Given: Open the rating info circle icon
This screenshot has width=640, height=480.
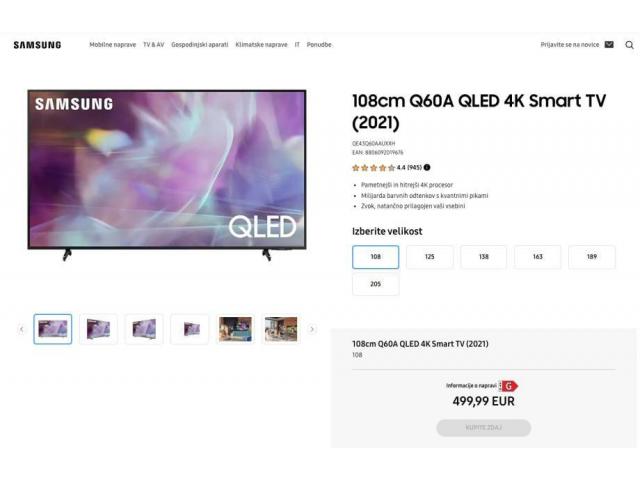Looking at the screenshot, I should click(x=427, y=167).
